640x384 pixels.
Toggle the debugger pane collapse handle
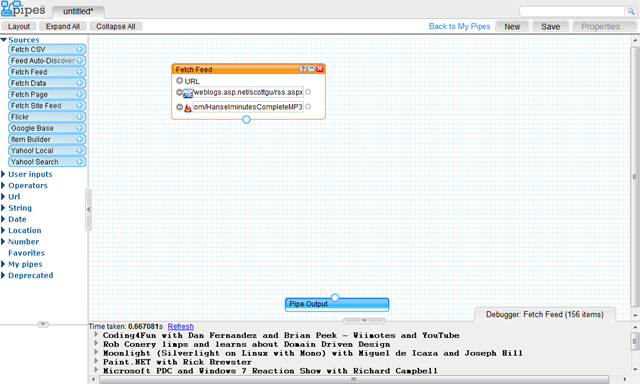point(364,320)
